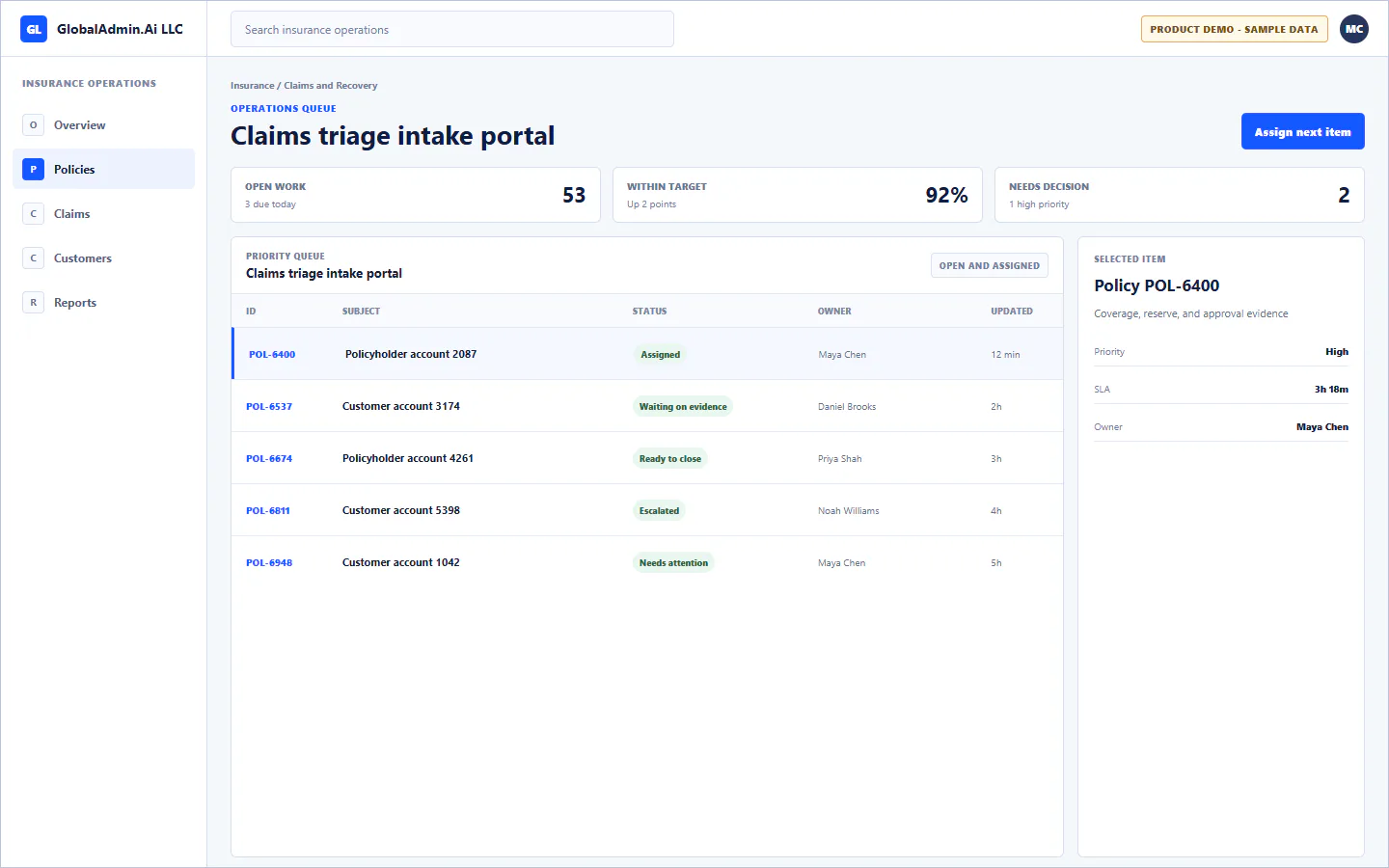Open the Customers section
This screenshot has width=1389, height=868.
tap(103, 258)
